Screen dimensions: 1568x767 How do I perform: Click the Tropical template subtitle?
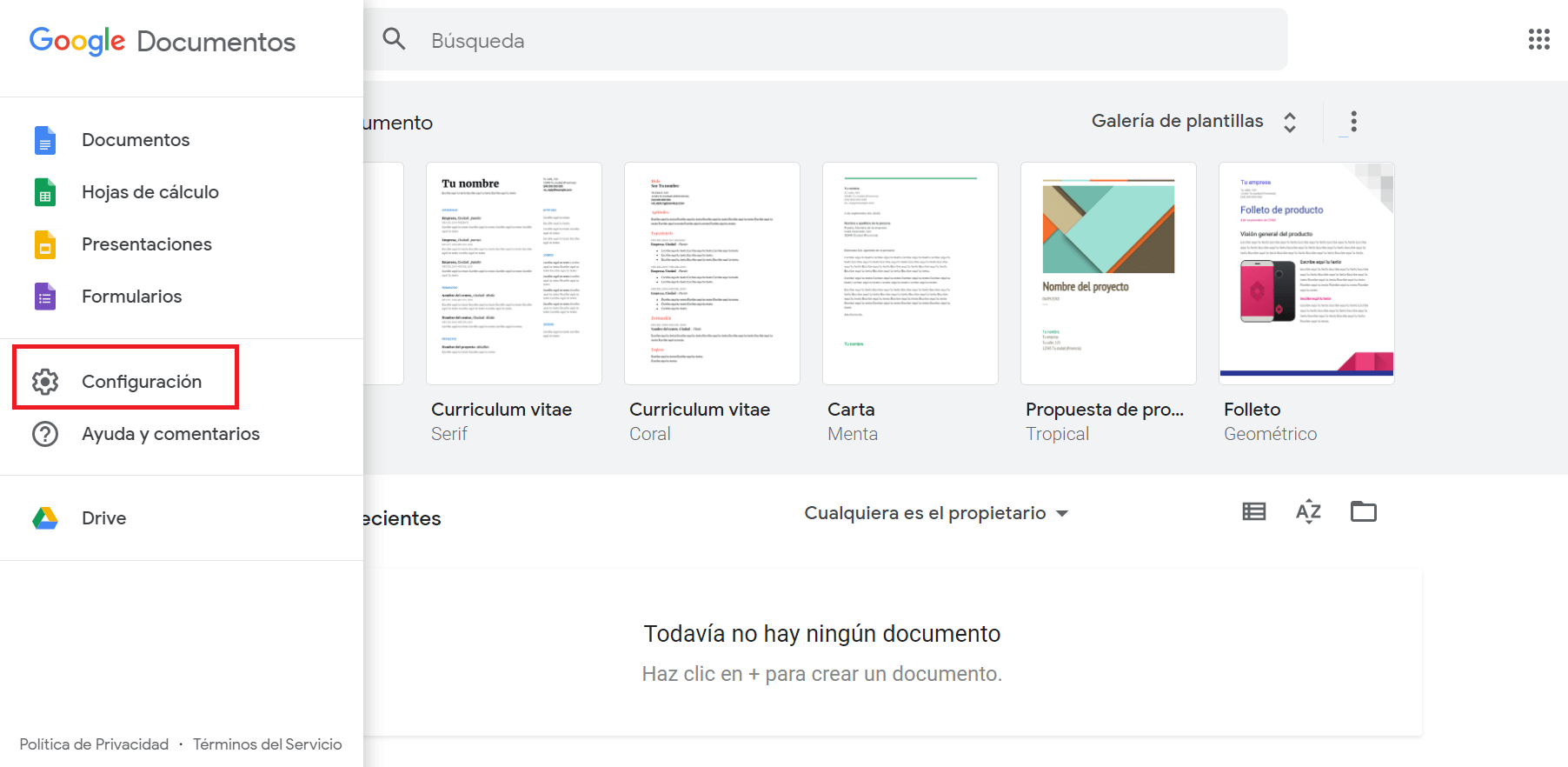[1057, 434]
